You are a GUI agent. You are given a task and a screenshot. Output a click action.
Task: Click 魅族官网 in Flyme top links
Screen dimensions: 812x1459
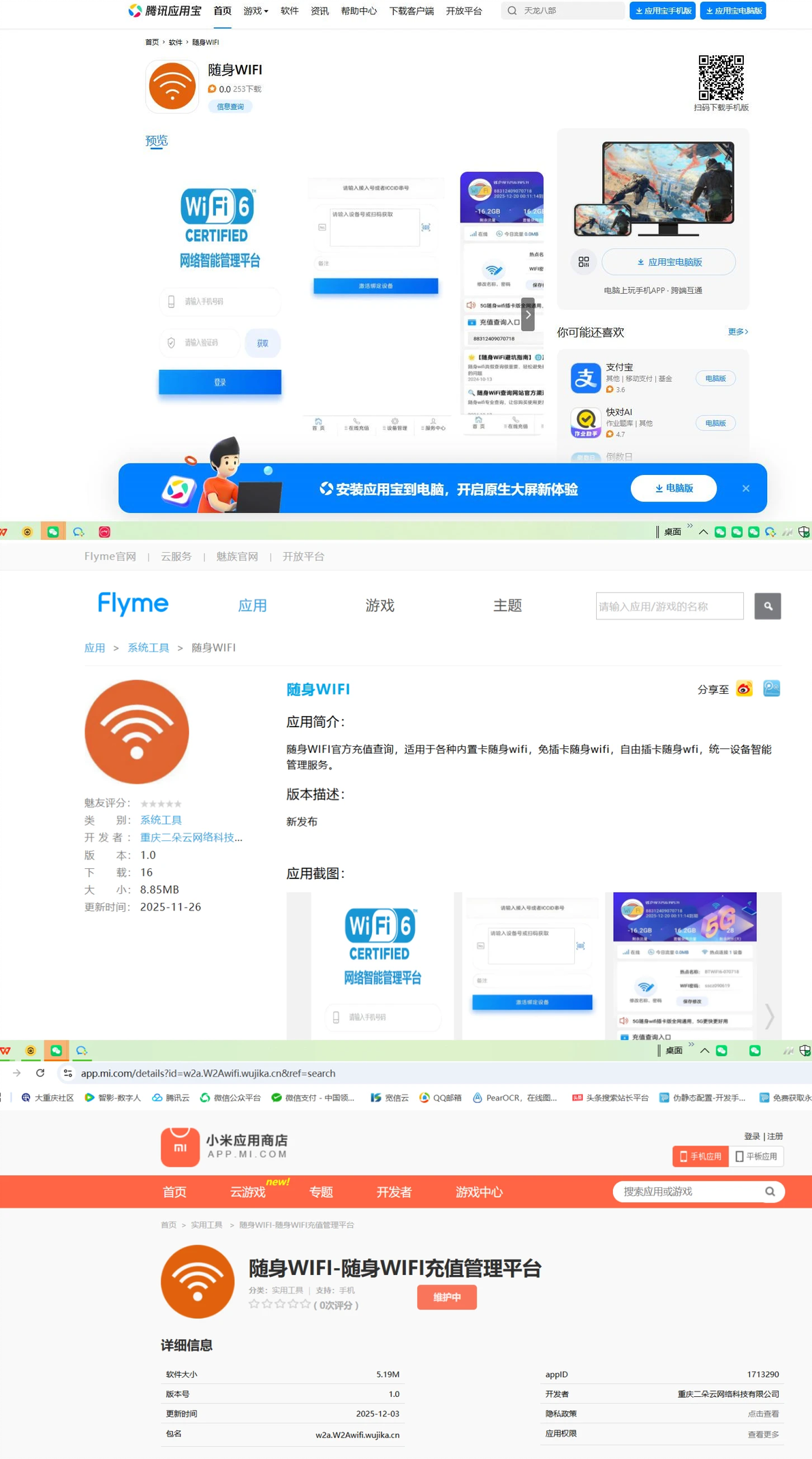[x=237, y=556]
